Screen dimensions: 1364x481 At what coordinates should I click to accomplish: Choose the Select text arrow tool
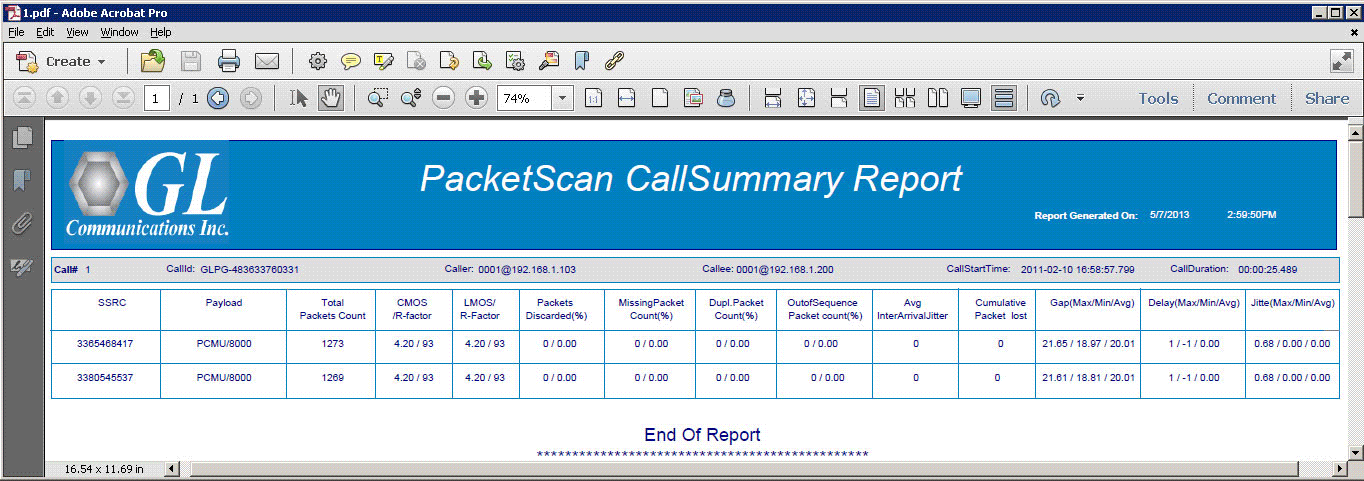pos(298,98)
